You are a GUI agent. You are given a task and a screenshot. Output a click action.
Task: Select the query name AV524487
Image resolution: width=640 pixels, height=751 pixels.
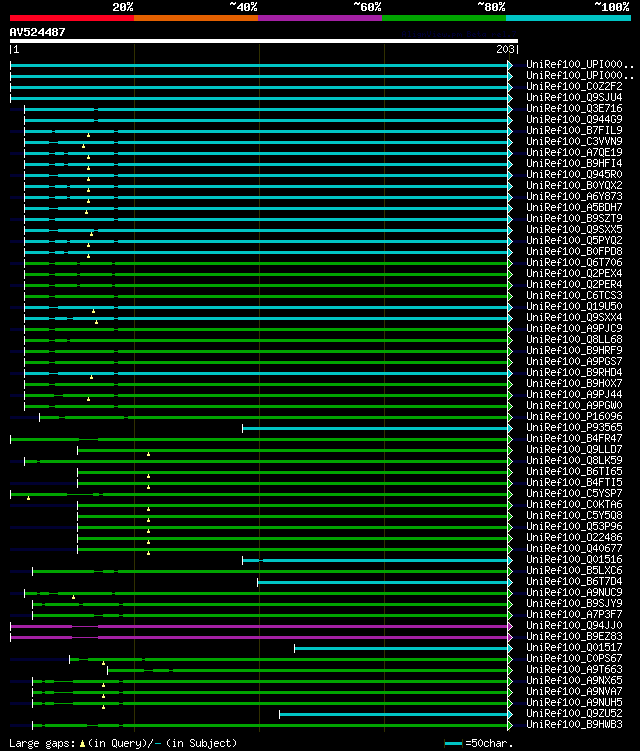(x=37, y=32)
